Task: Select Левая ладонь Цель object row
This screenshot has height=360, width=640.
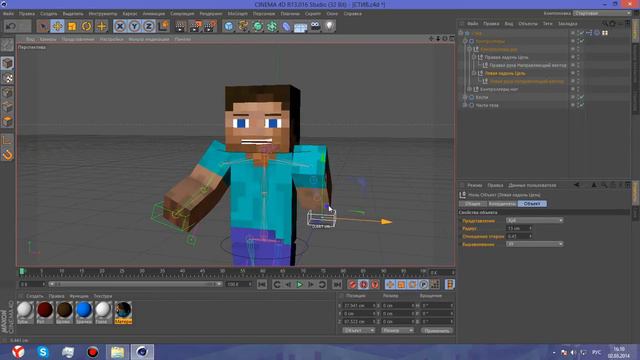Action: click(505, 73)
